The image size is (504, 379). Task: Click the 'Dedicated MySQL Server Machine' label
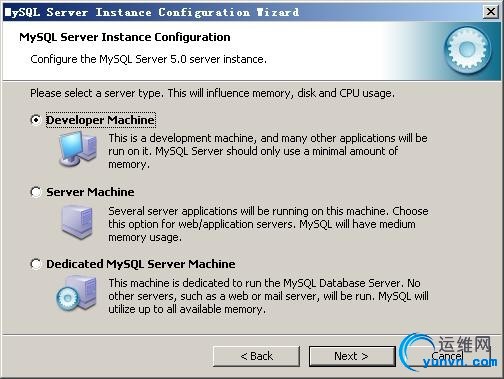coord(141,264)
